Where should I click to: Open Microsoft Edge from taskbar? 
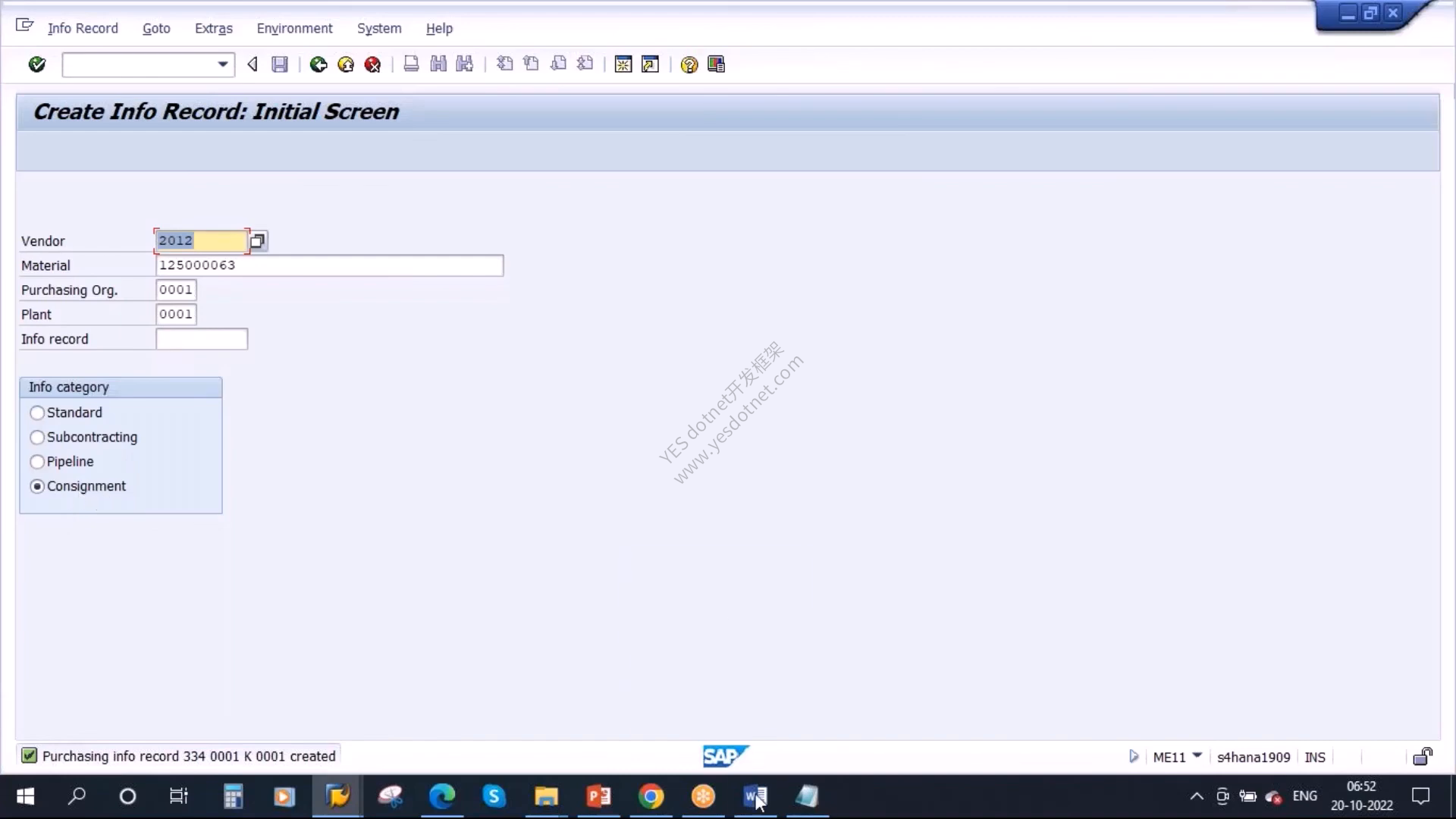[442, 796]
